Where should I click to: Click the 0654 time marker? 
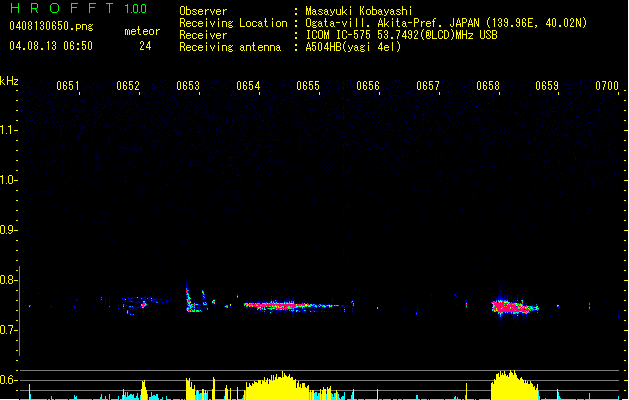coord(248,86)
